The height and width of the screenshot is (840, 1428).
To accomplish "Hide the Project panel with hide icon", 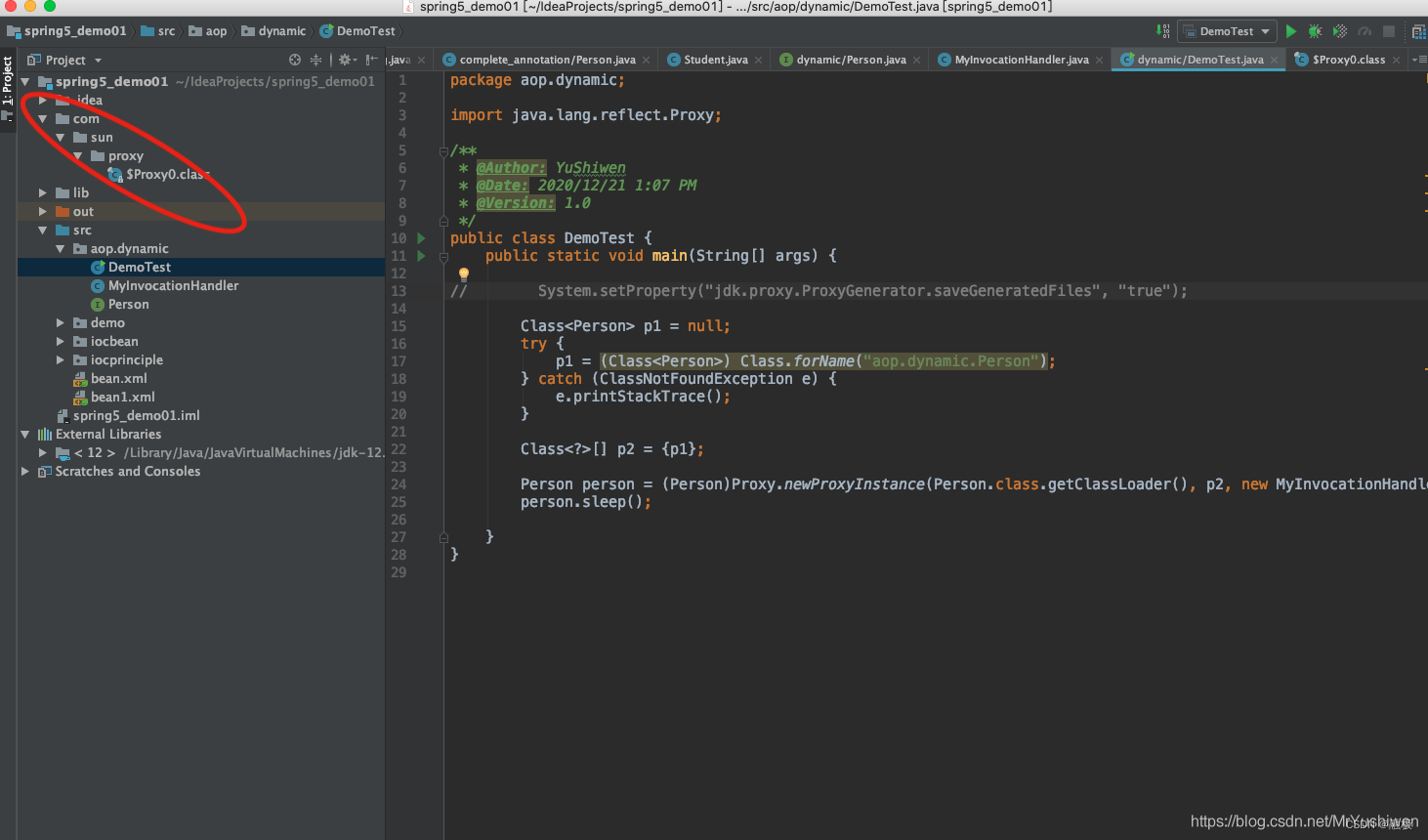I will pos(371,60).
